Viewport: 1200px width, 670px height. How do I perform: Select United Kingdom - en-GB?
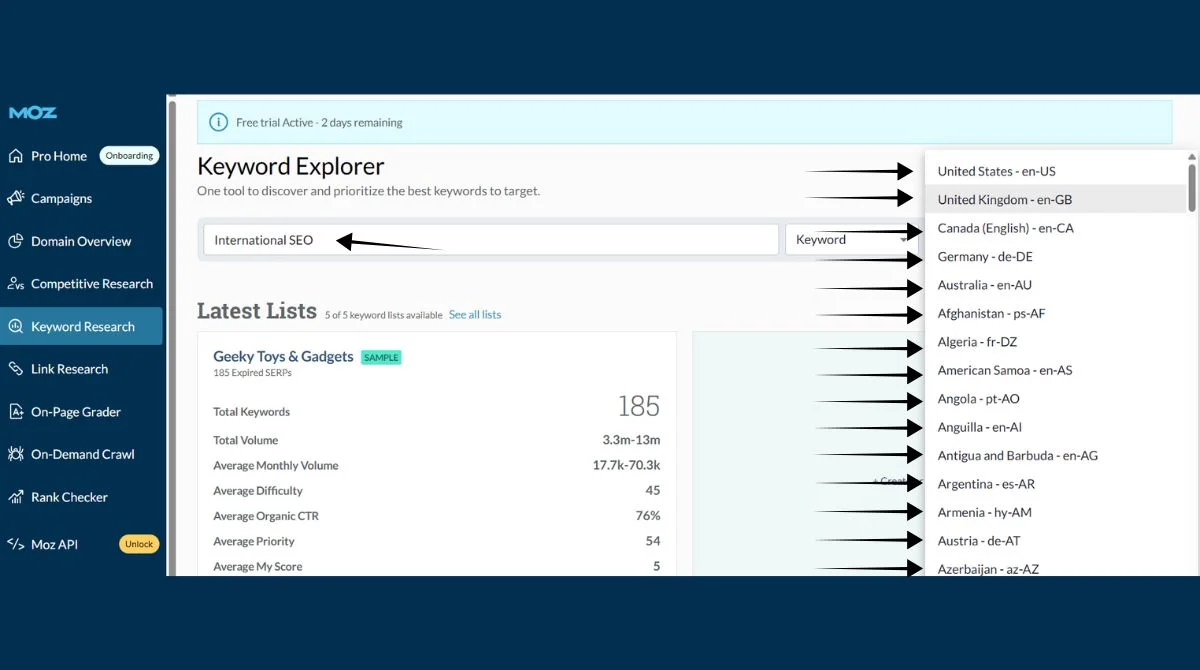point(1056,199)
